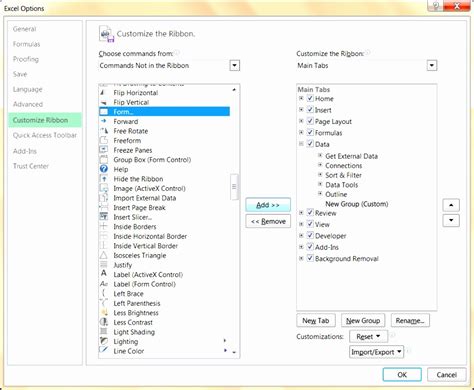The width and height of the screenshot is (474, 390).
Task: Click the Left Brace icon
Action: pos(104,294)
